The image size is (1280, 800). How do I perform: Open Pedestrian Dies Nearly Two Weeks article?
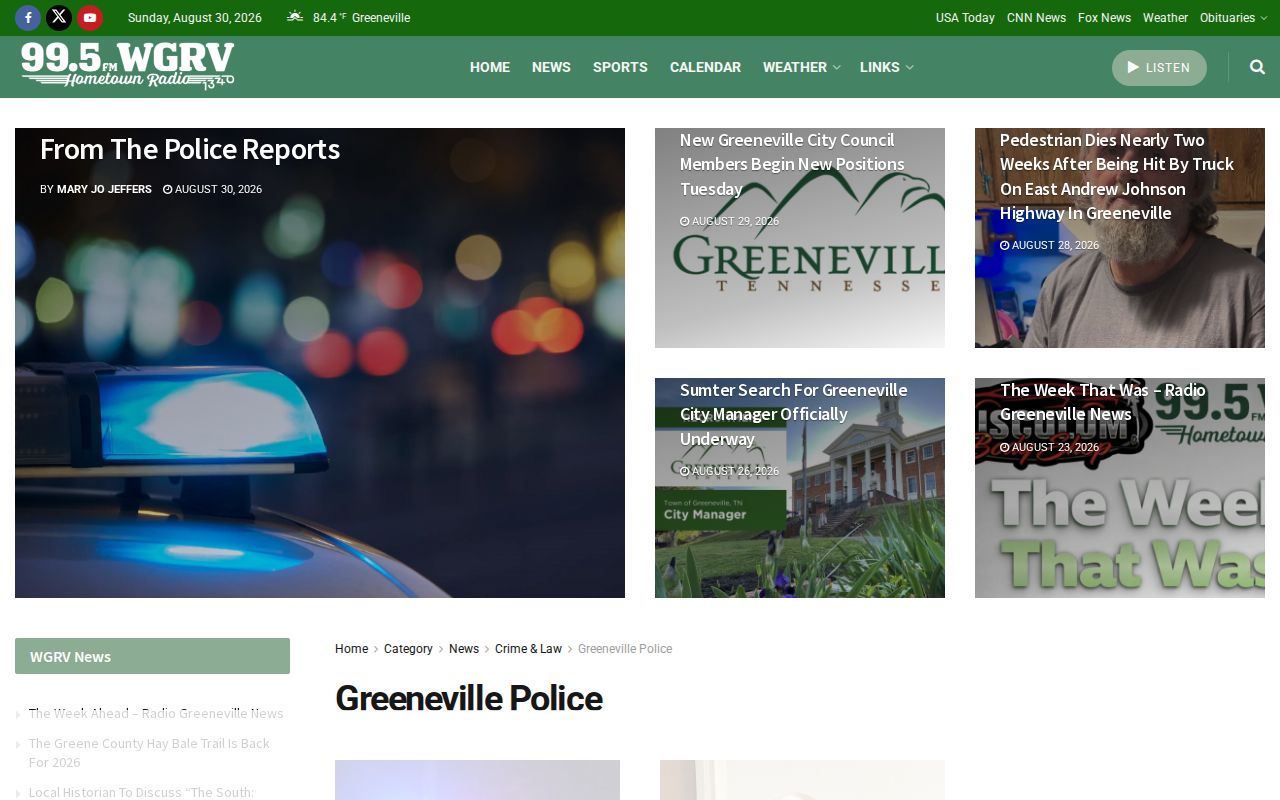[1117, 176]
